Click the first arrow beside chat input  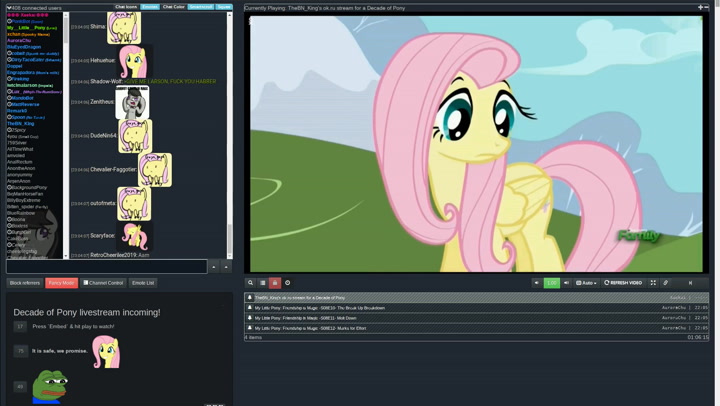[x=214, y=267]
